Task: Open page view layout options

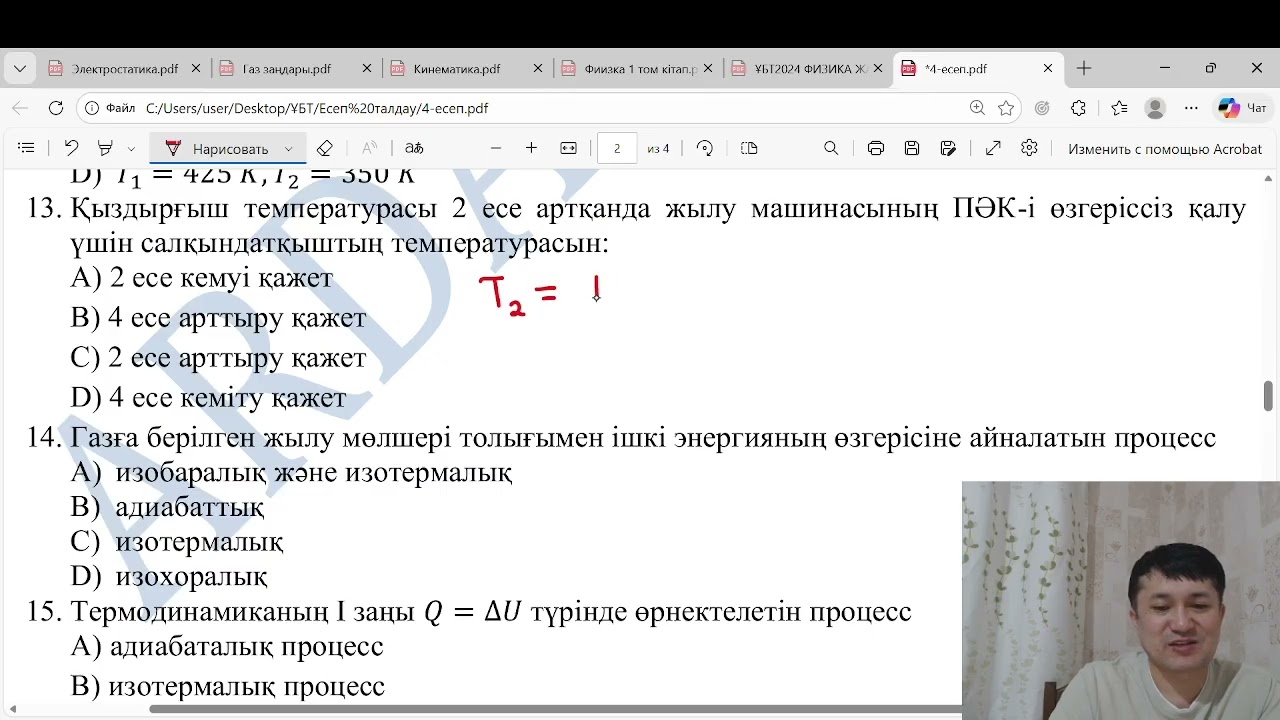Action: [749, 148]
